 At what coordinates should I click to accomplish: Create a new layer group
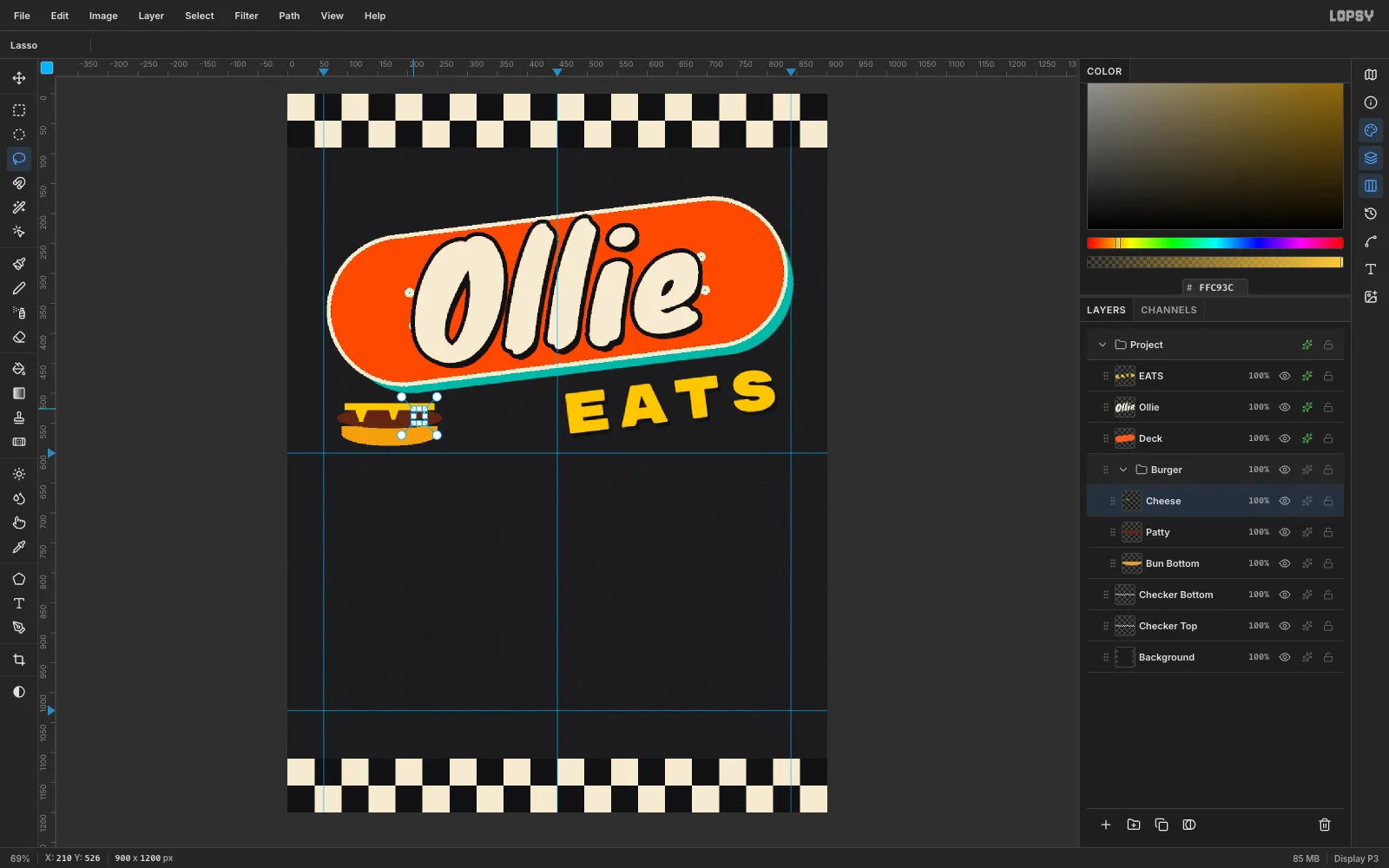(x=1134, y=825)
